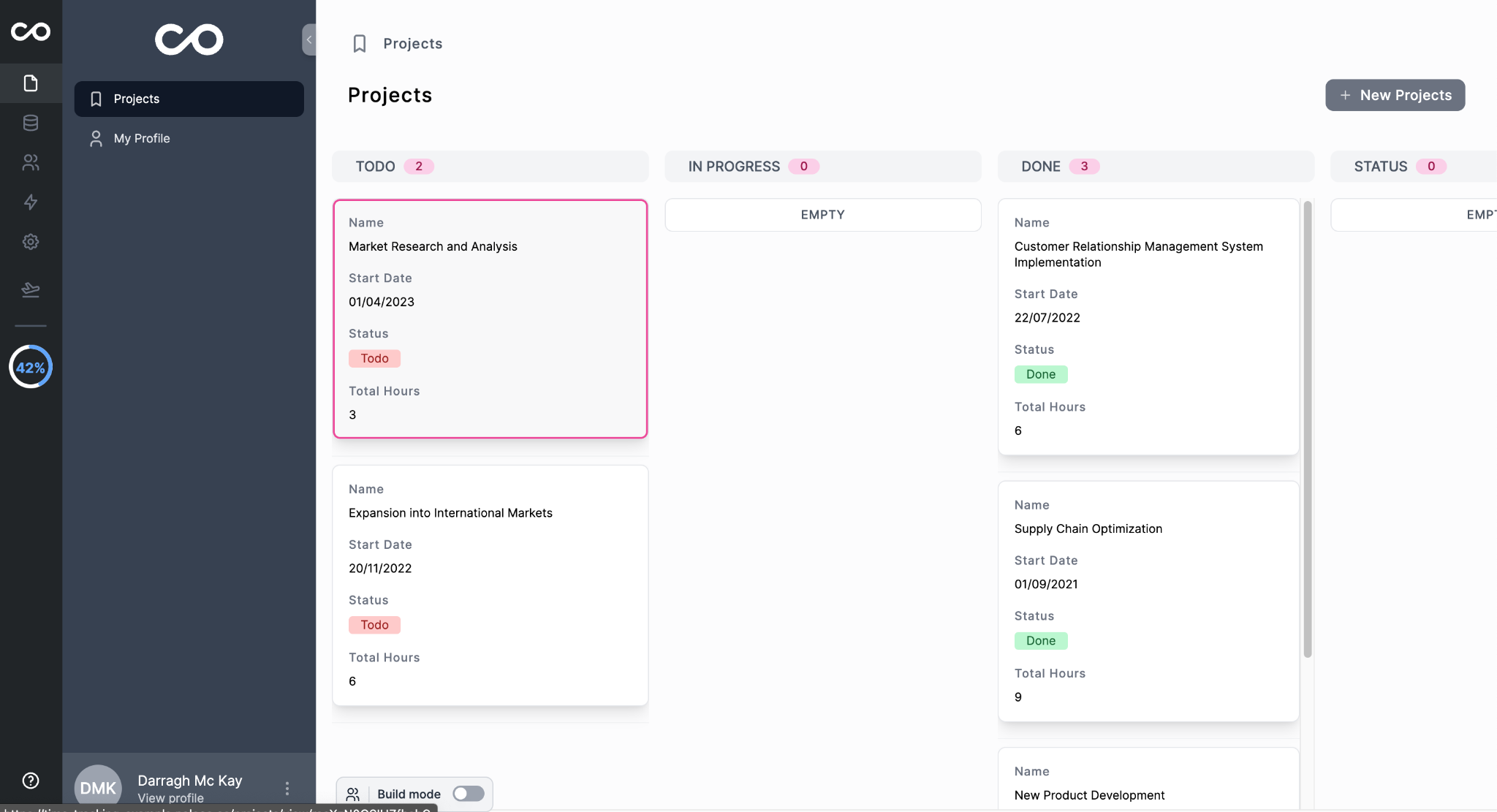Open the database icon in left rail
The width and height of the screenshot is (1497, 812).
tap(31, 123)
